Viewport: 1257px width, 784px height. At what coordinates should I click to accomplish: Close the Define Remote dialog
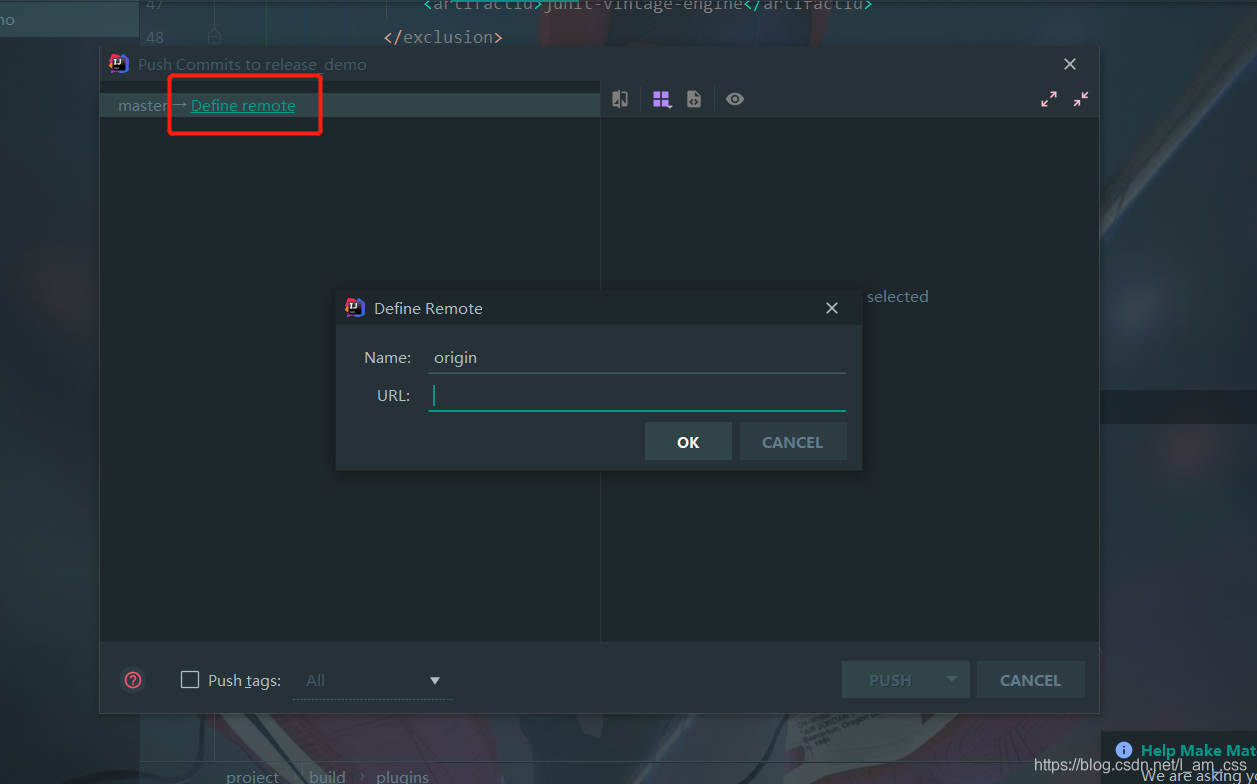(x=831, y=308)
